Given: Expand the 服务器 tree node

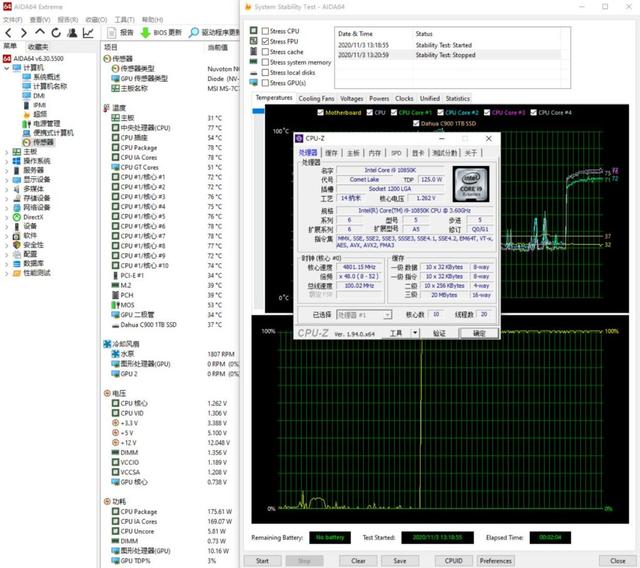Looking at the screenshot, I should tap(7, 171).
